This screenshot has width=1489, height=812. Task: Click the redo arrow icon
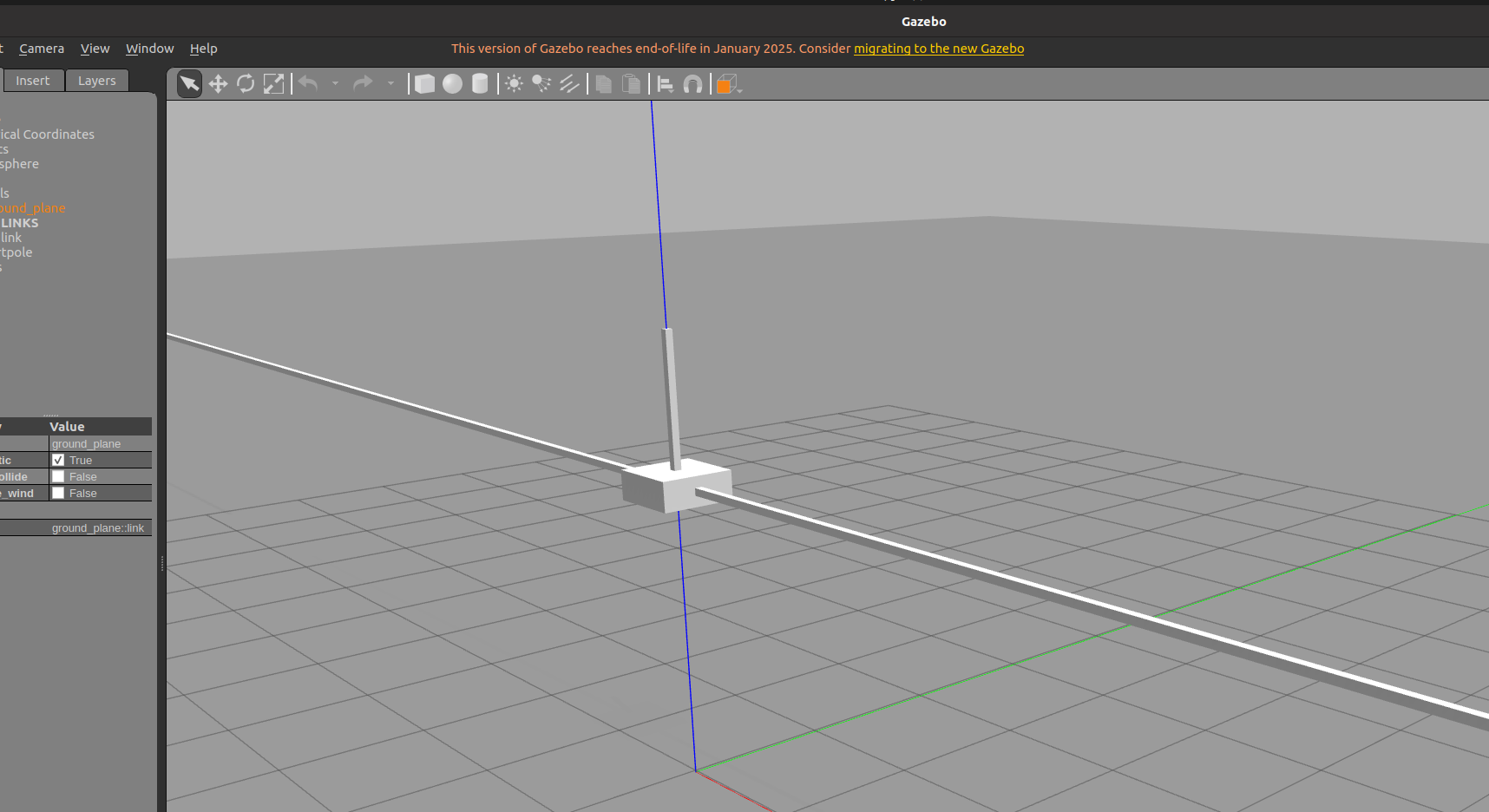363,83
